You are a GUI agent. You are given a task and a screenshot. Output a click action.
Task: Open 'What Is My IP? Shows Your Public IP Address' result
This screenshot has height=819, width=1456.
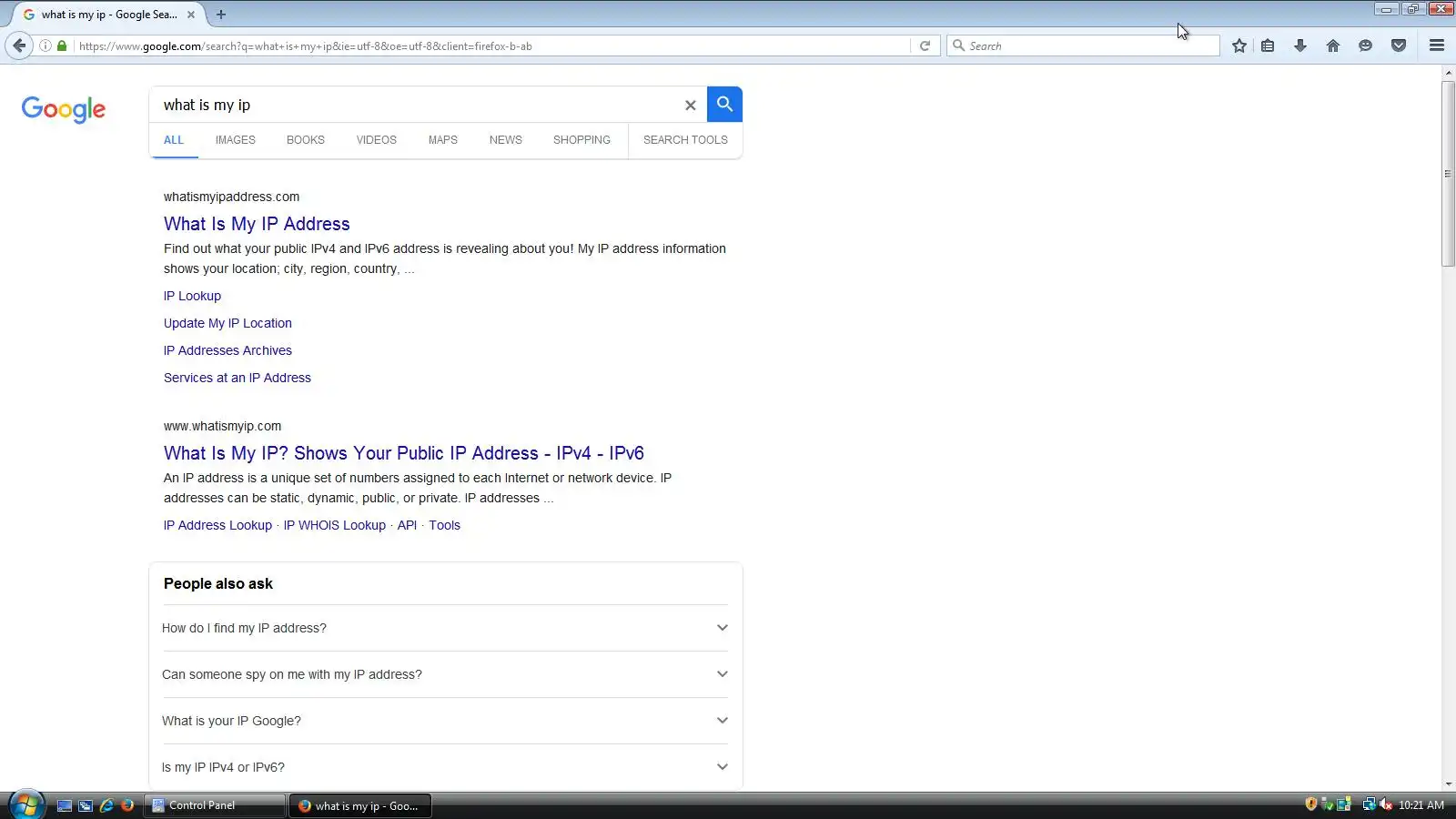click(404, 453)
